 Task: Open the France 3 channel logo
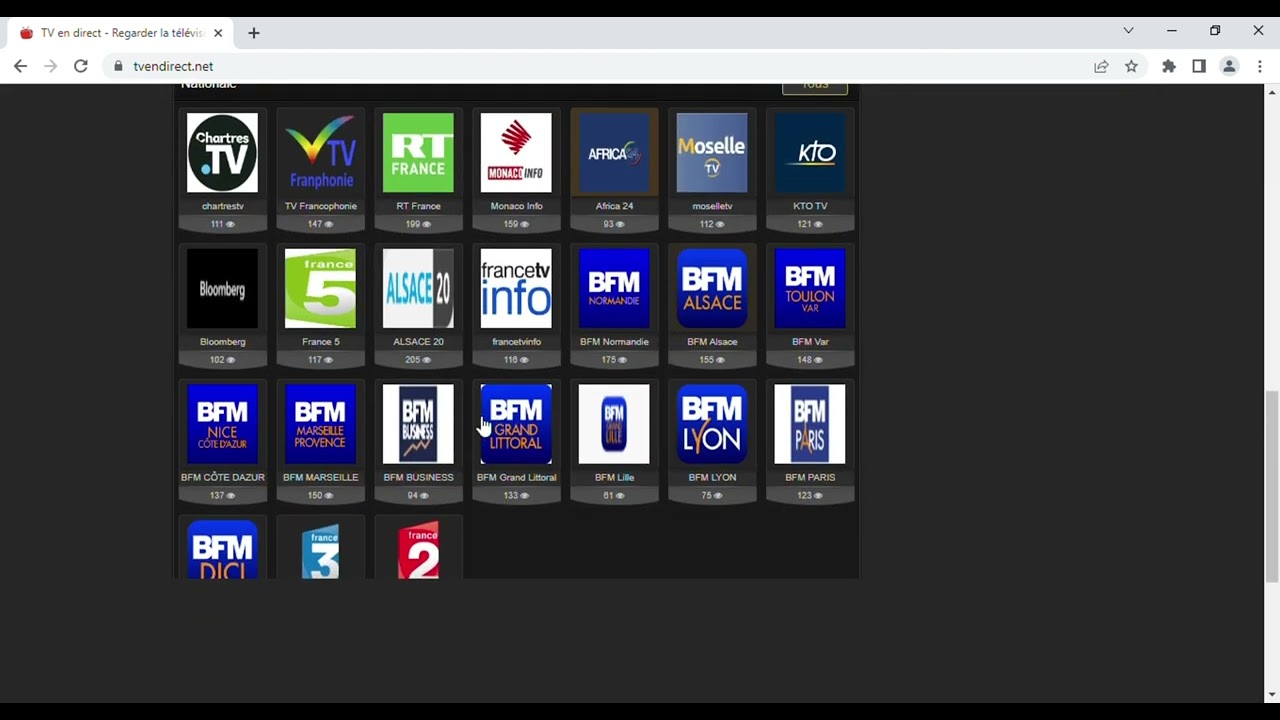pyautogui.click(x=320, y=549)
